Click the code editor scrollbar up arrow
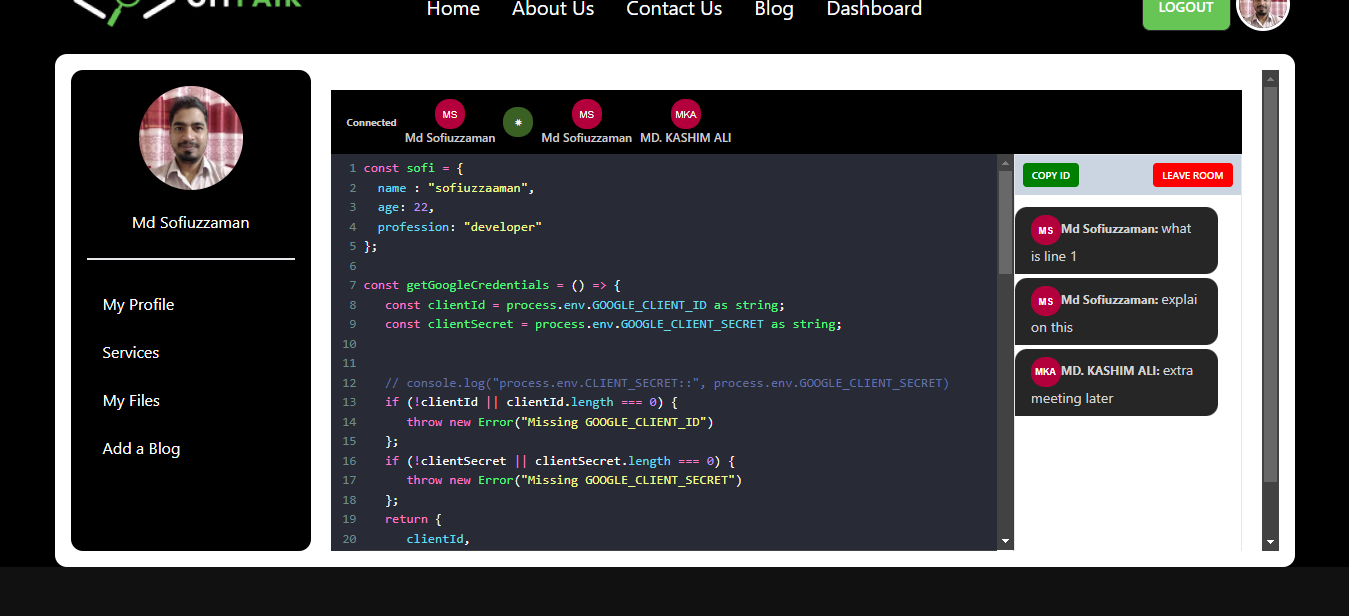Viewport: 1349px width, 616px height. (x=1005, y=161)
